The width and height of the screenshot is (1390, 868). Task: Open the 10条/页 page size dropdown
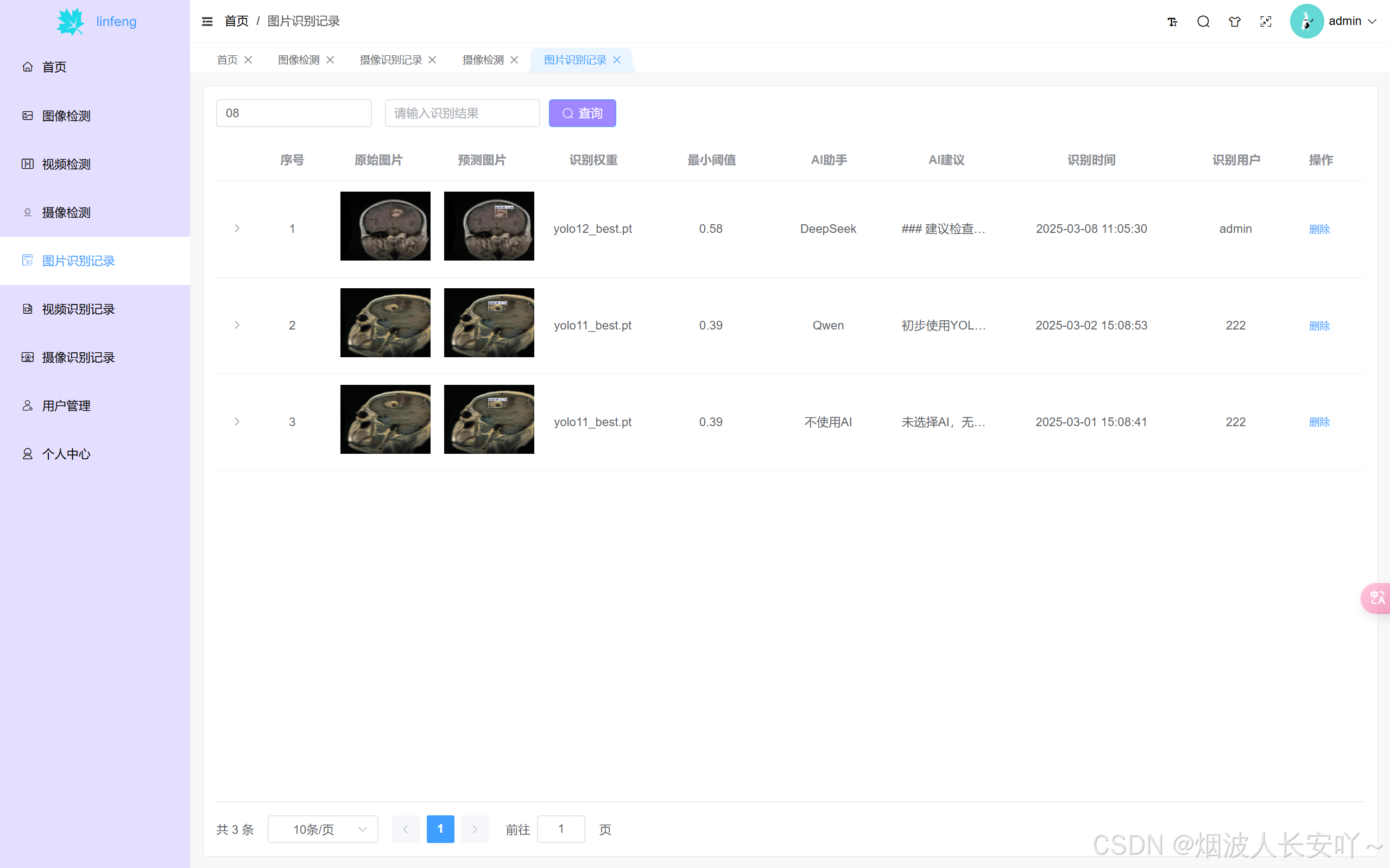323,829
